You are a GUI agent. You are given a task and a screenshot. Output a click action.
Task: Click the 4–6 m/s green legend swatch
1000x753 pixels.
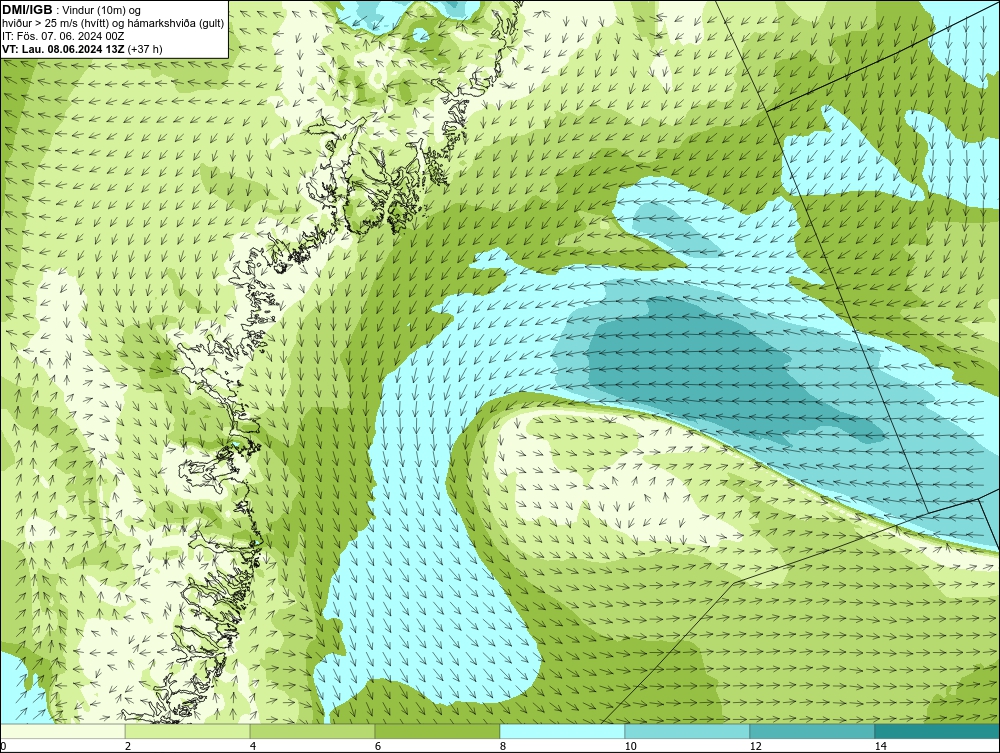[312, 731]
